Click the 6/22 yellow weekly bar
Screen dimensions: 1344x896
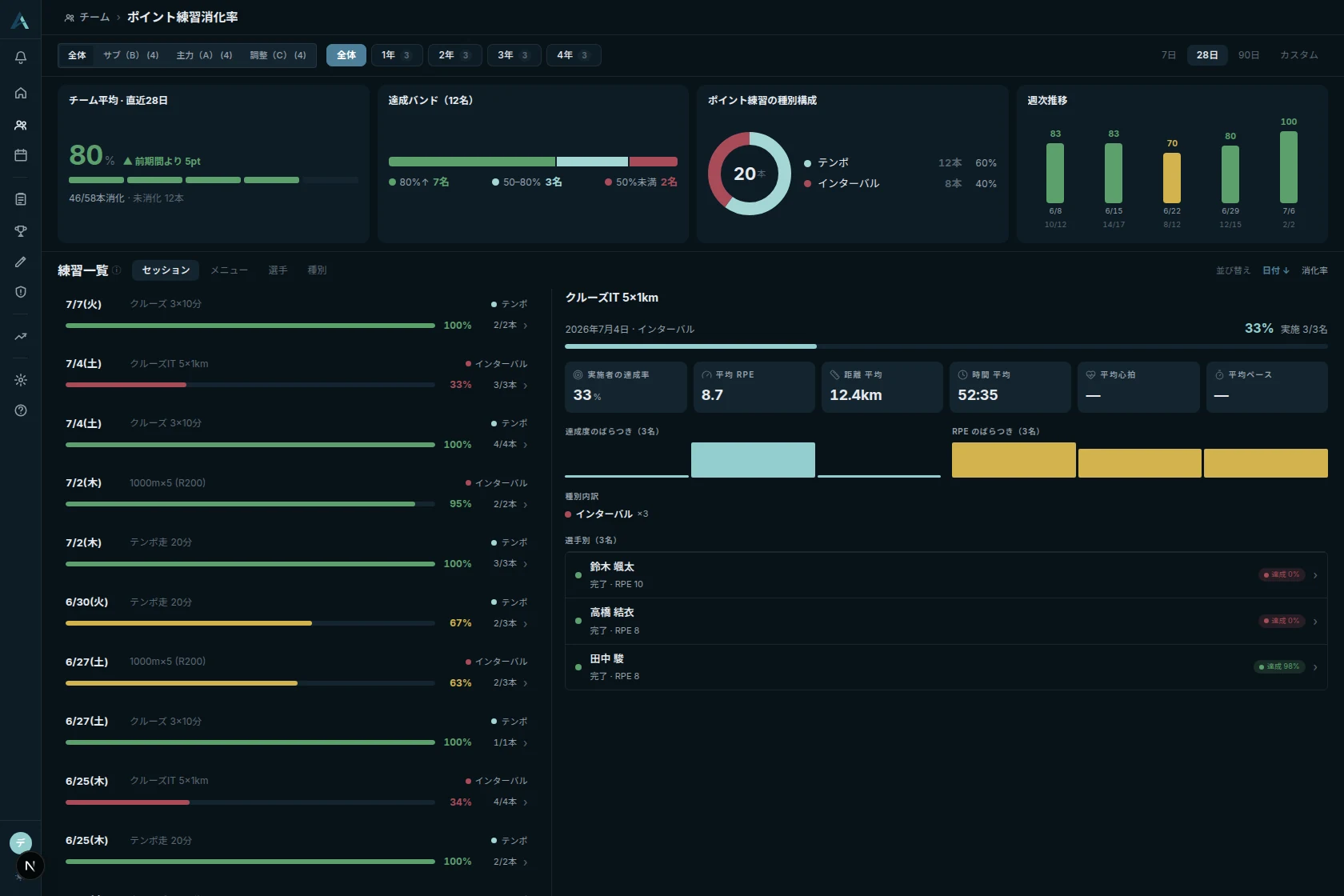(x=1172, y=178)
